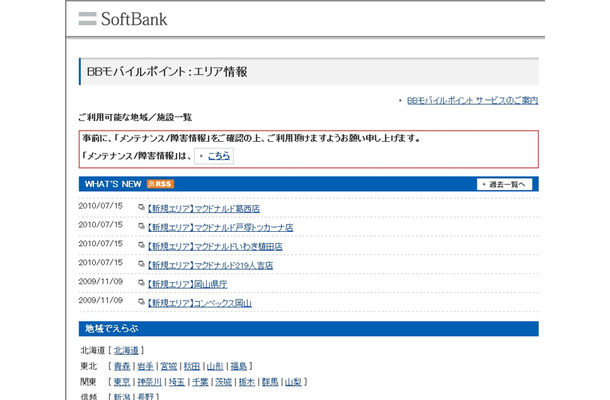
Task: Click icon beside マクドナルド戸塚トツカーナ店 entry
Action: pyautogui.click(x=141, y=226)
